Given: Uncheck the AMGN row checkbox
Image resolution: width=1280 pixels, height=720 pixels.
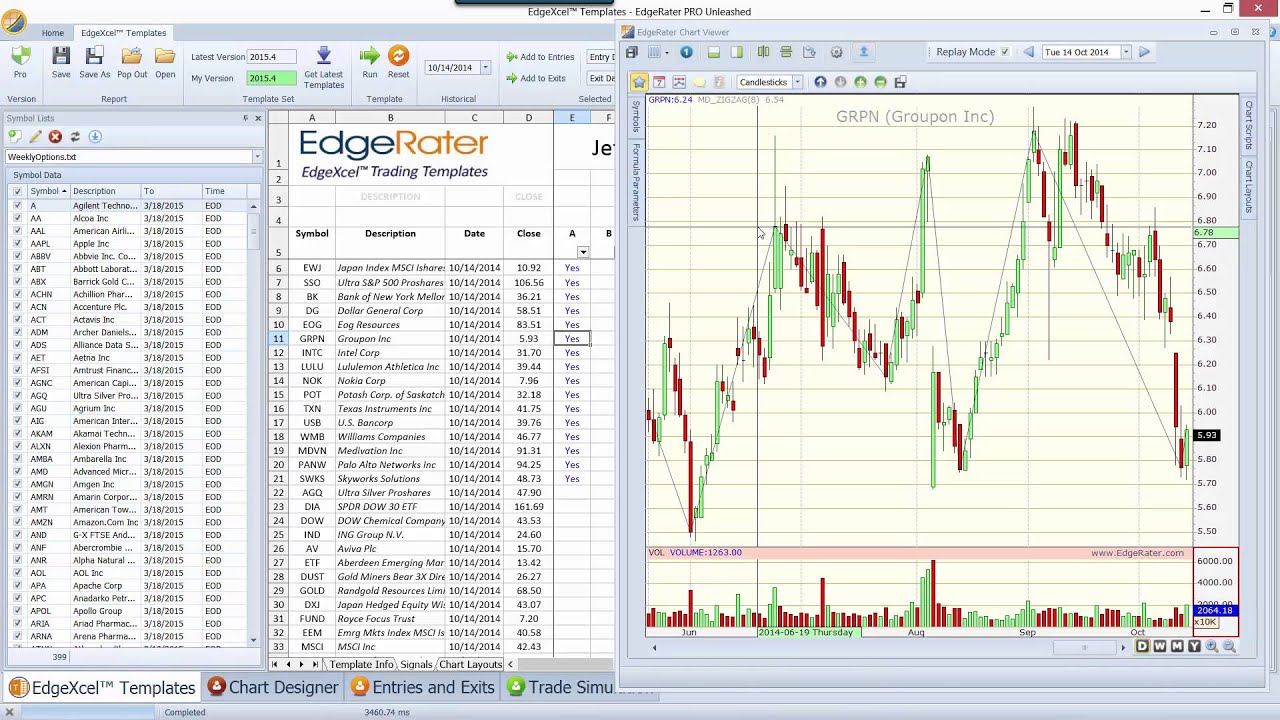Looking at the screenshot, I should point(17,484).
